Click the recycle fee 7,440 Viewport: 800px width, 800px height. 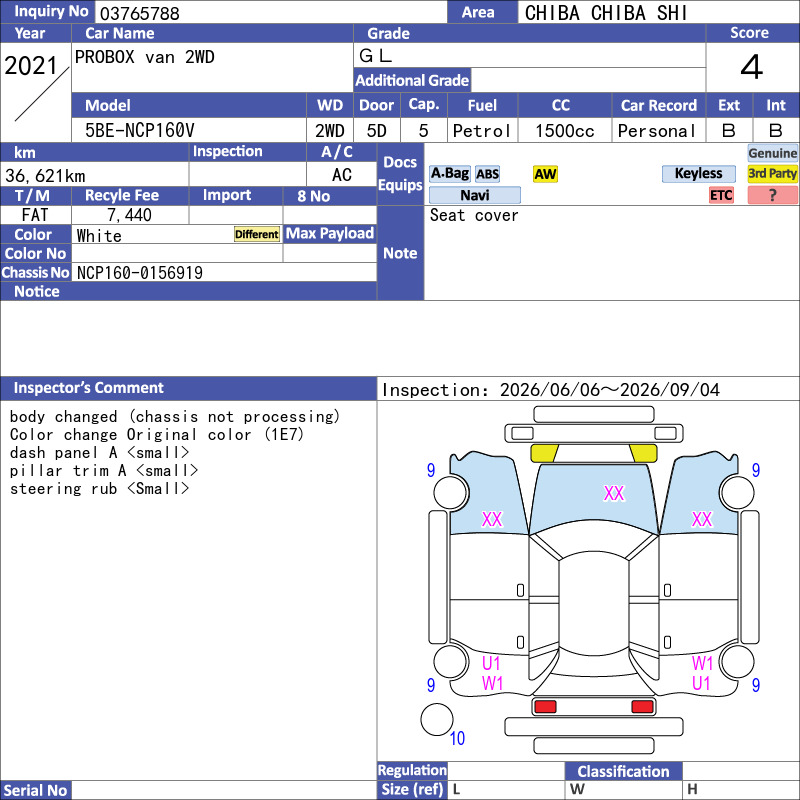[x=129, y=215]
